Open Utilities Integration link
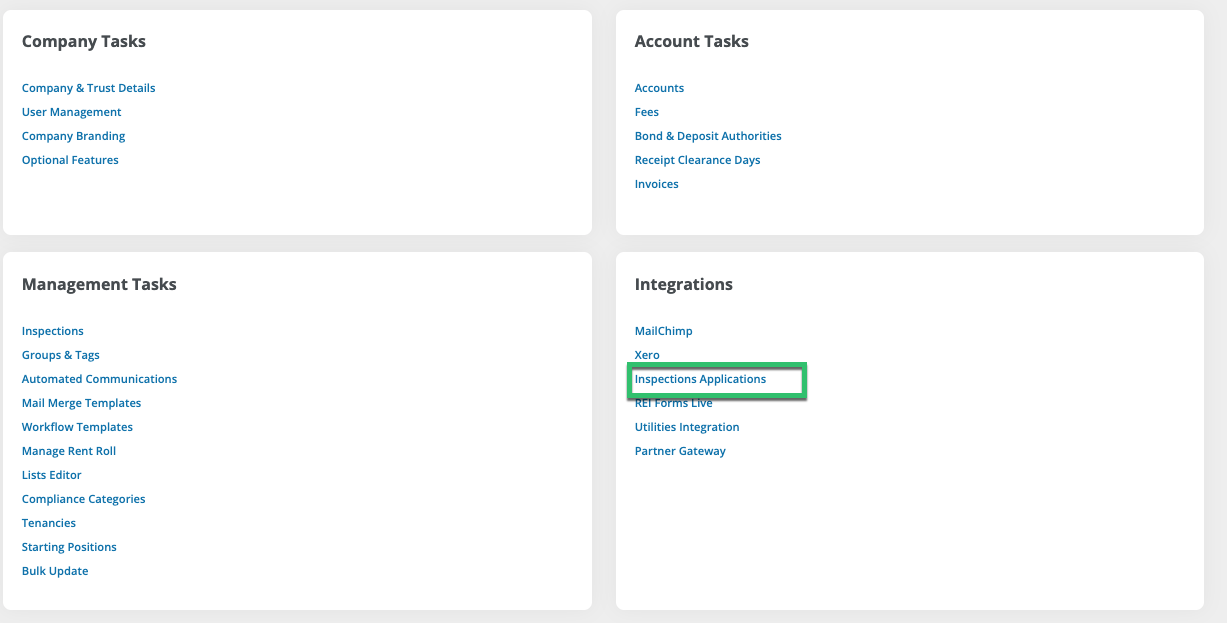This screenshot has width=1227, height=623. click(x=687, y=427)
